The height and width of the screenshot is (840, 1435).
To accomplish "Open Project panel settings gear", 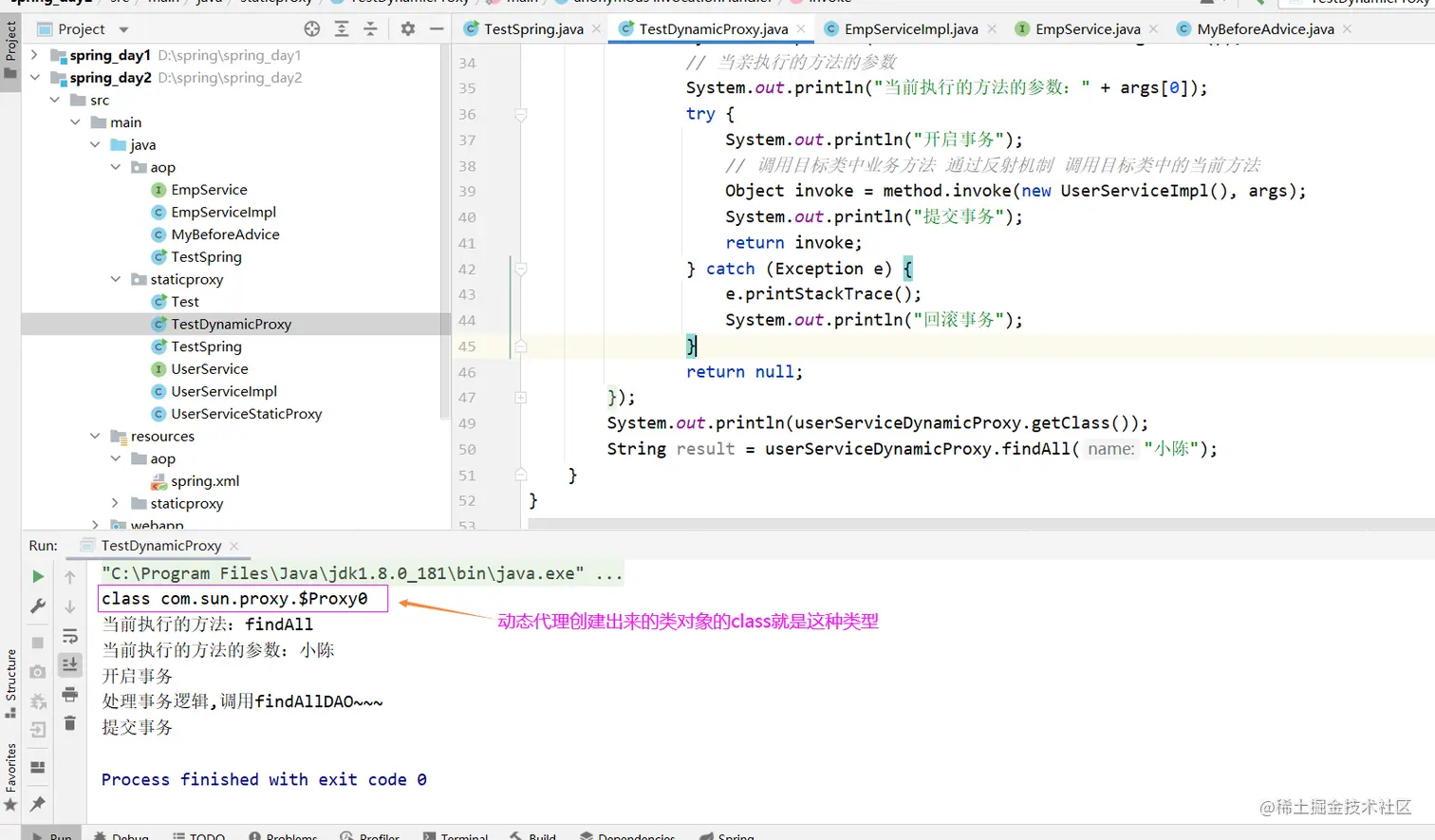I will pyautogui.click(x=408, y=29).
